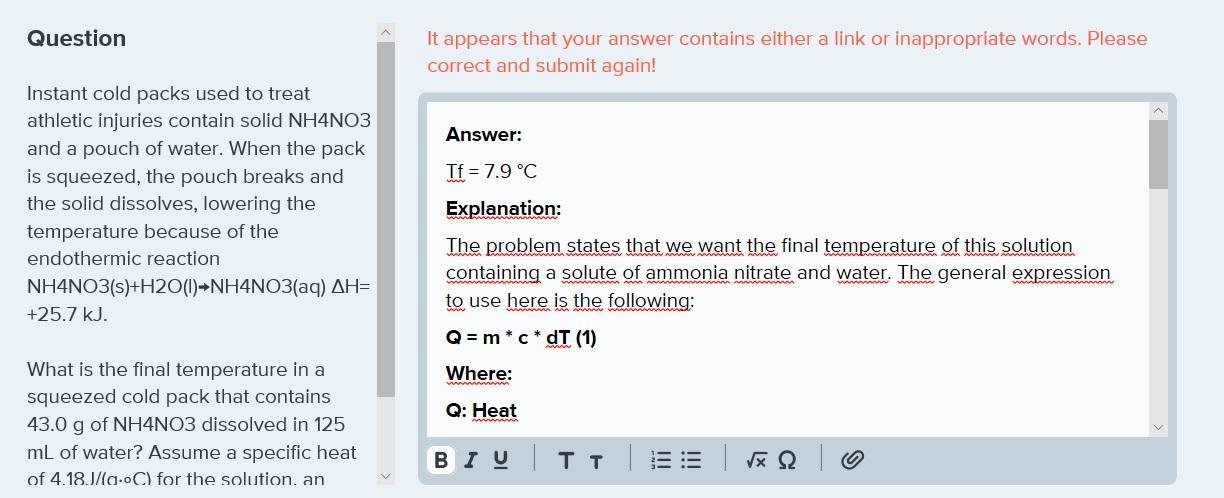Click the 'Question' heading

77,39
